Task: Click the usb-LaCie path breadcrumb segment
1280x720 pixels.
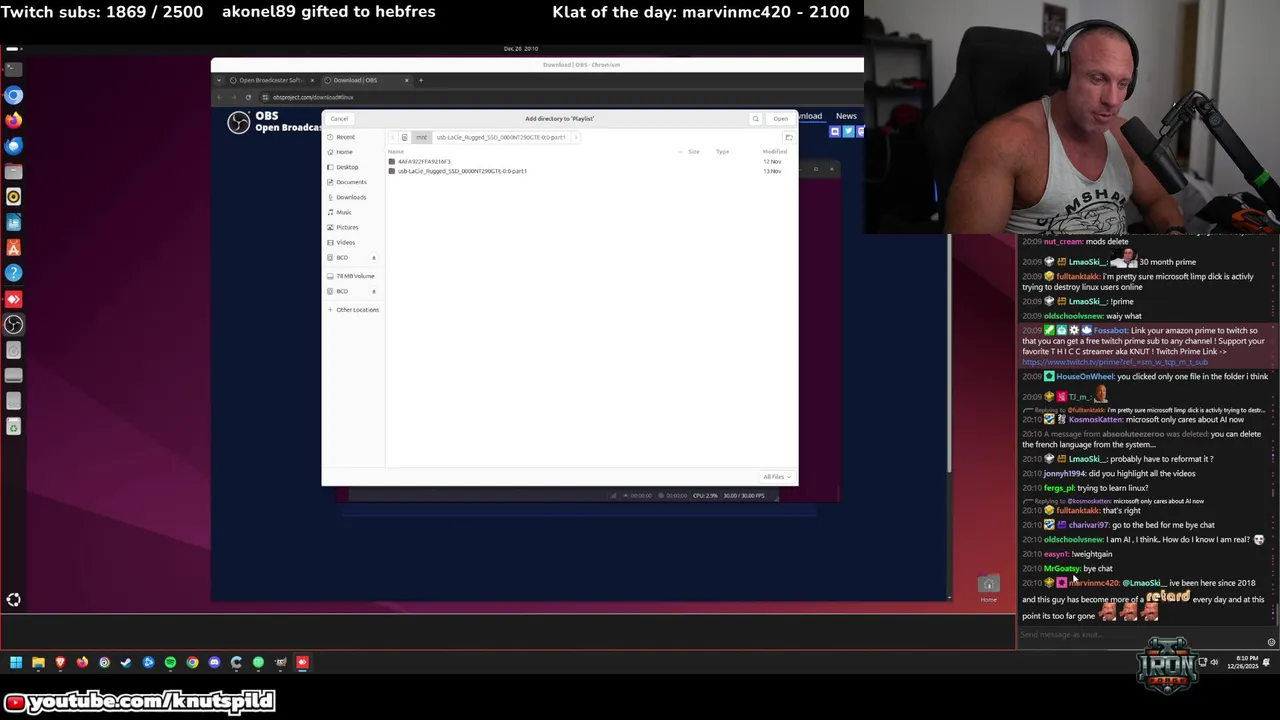Action: [501, 137]
